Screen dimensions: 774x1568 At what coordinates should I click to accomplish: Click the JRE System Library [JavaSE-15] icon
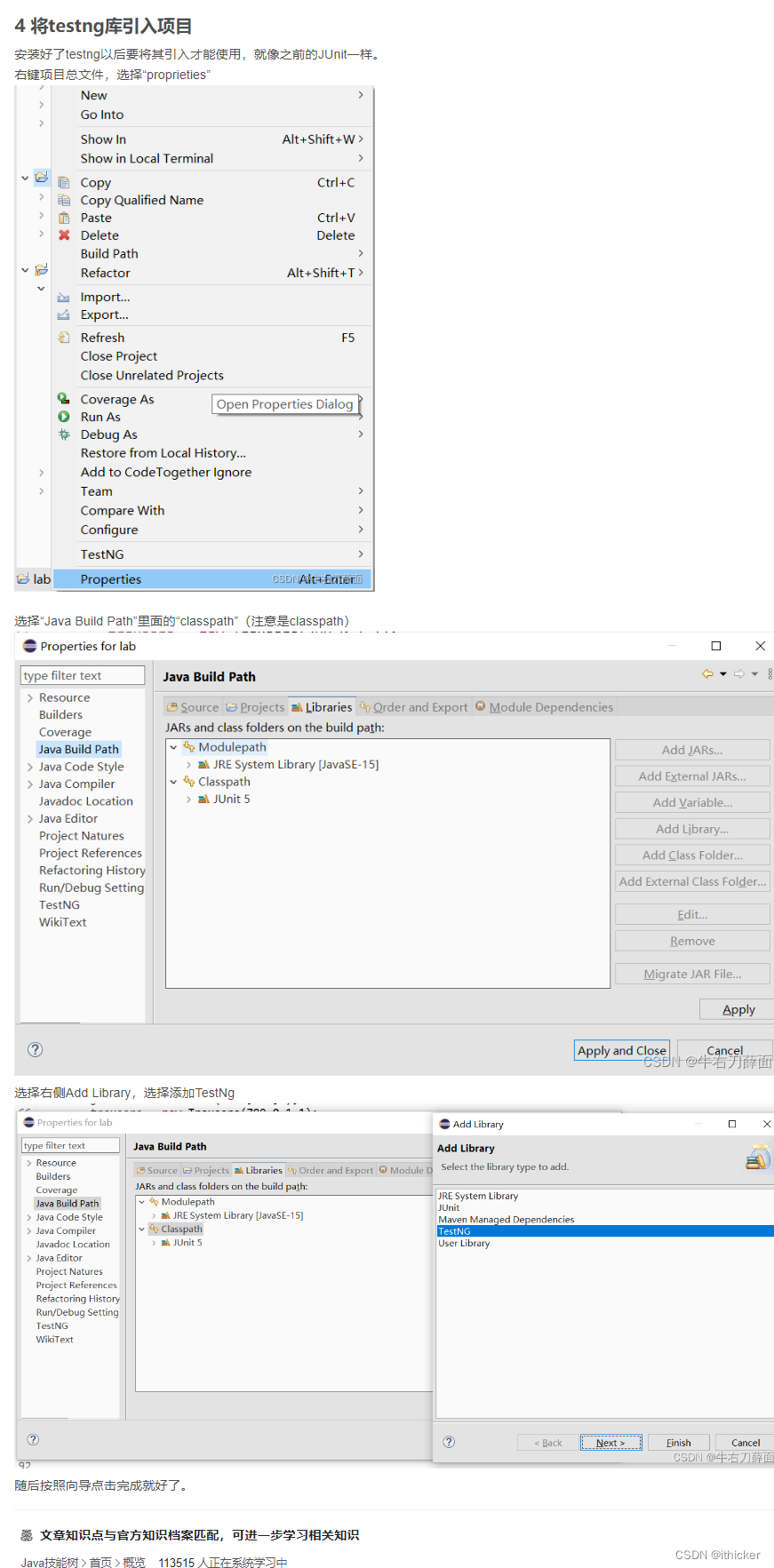(x=203, y=764)
